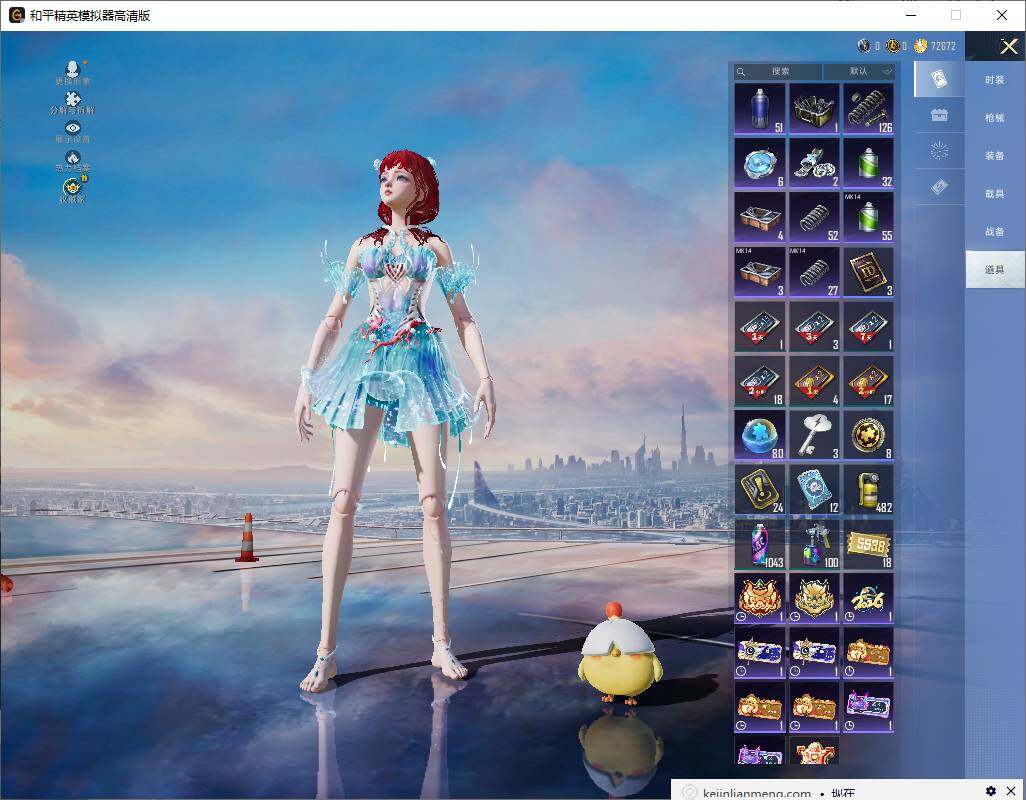
Task: Select the chest sub-category icon
Action: point(939,115)
